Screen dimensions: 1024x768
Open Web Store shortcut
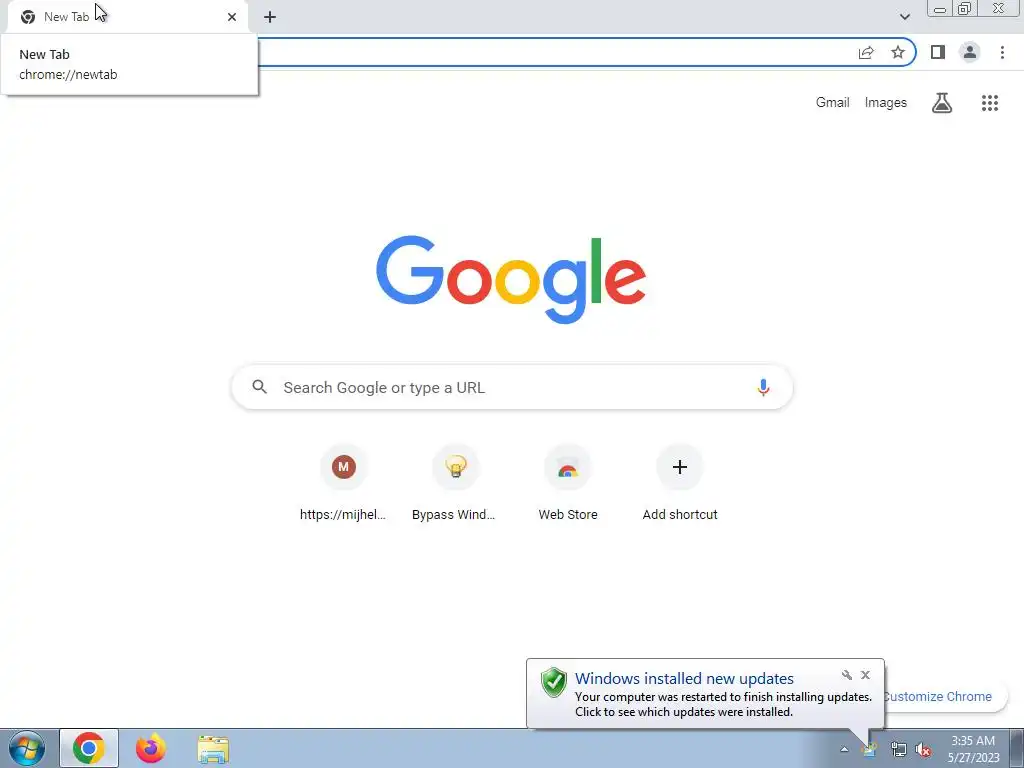click(x=568, y=483)
